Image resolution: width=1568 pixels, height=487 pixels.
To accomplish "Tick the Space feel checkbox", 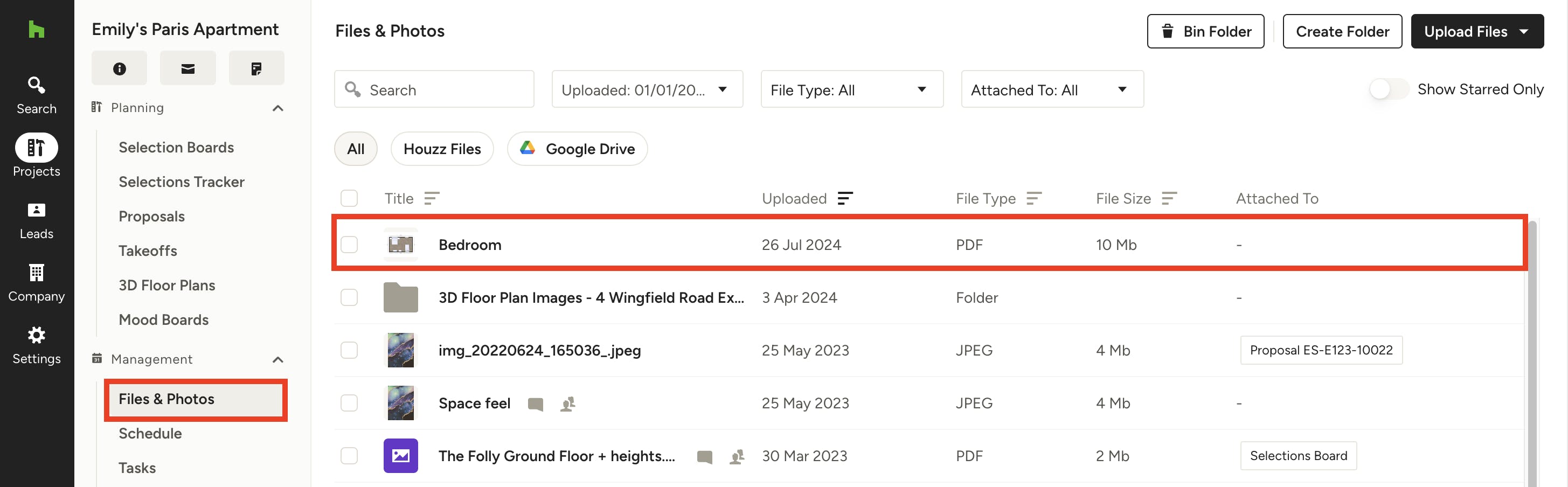I will pyautogui.click(x=349, y=403).
